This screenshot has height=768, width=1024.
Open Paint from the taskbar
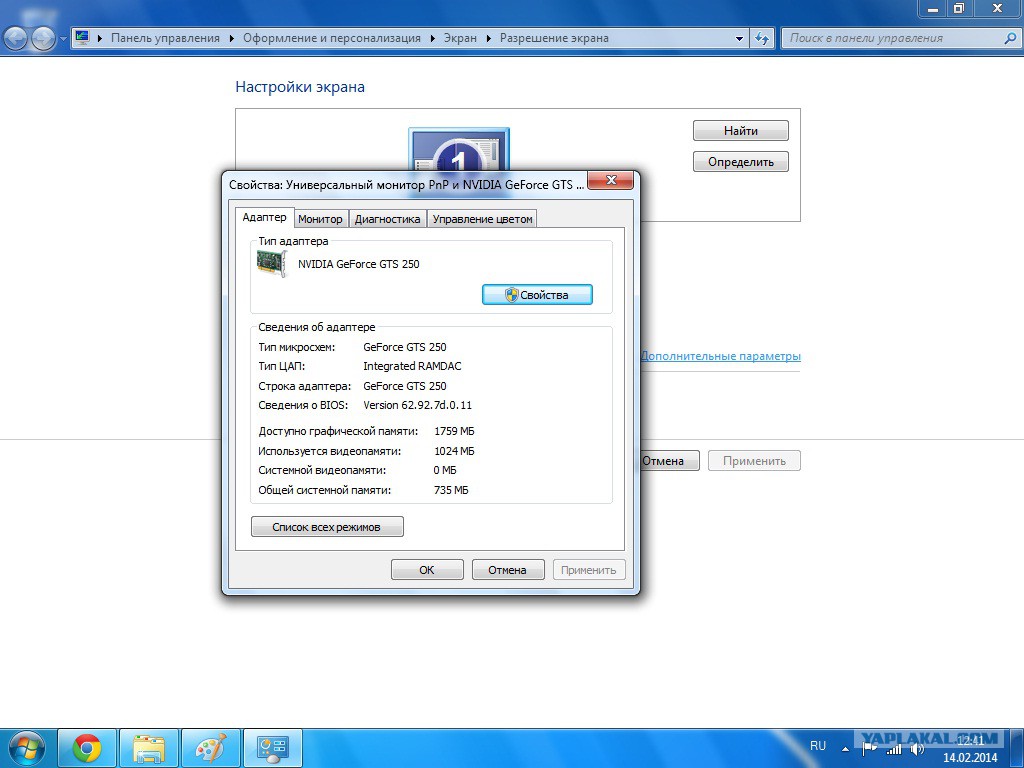pyautogui.click(x=210, y=748)
